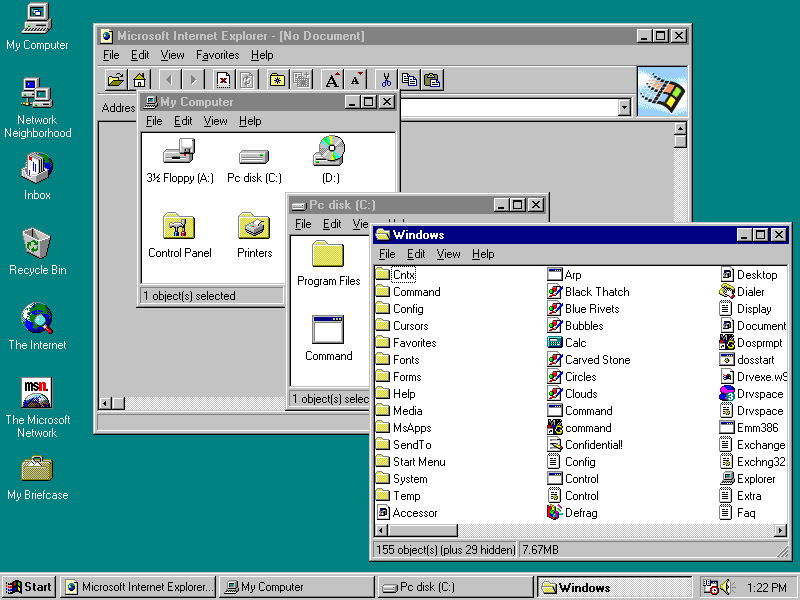This screenshot has height=600, width=800.
Task: Open the File menu in Pc disk (C:) window
Action: [x=303, y=224]
